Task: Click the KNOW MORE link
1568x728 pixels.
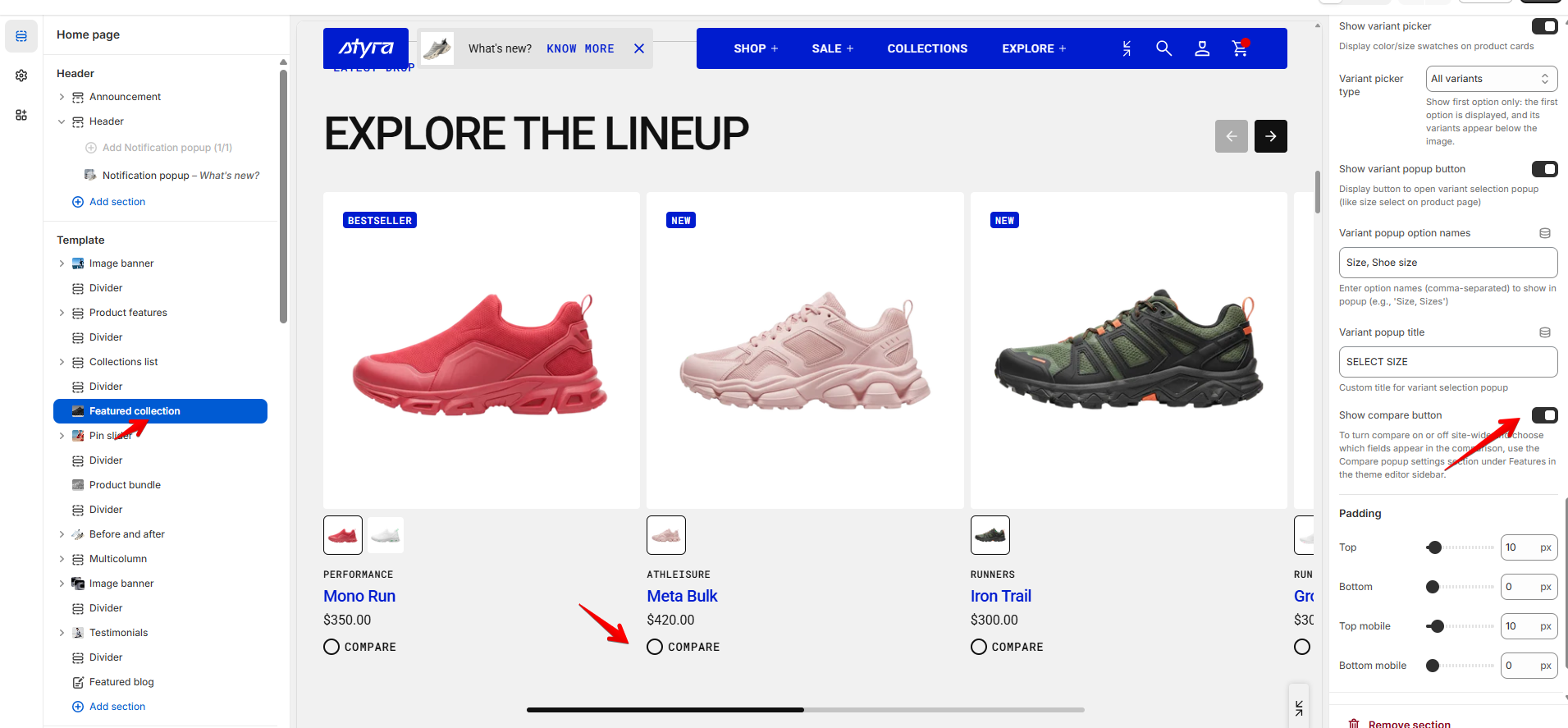Action: (x=580, y=48)
